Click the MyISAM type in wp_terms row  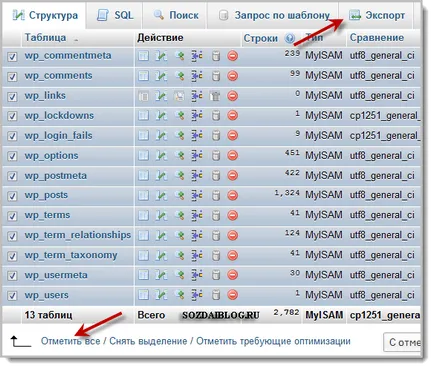(x=324, y=215)
